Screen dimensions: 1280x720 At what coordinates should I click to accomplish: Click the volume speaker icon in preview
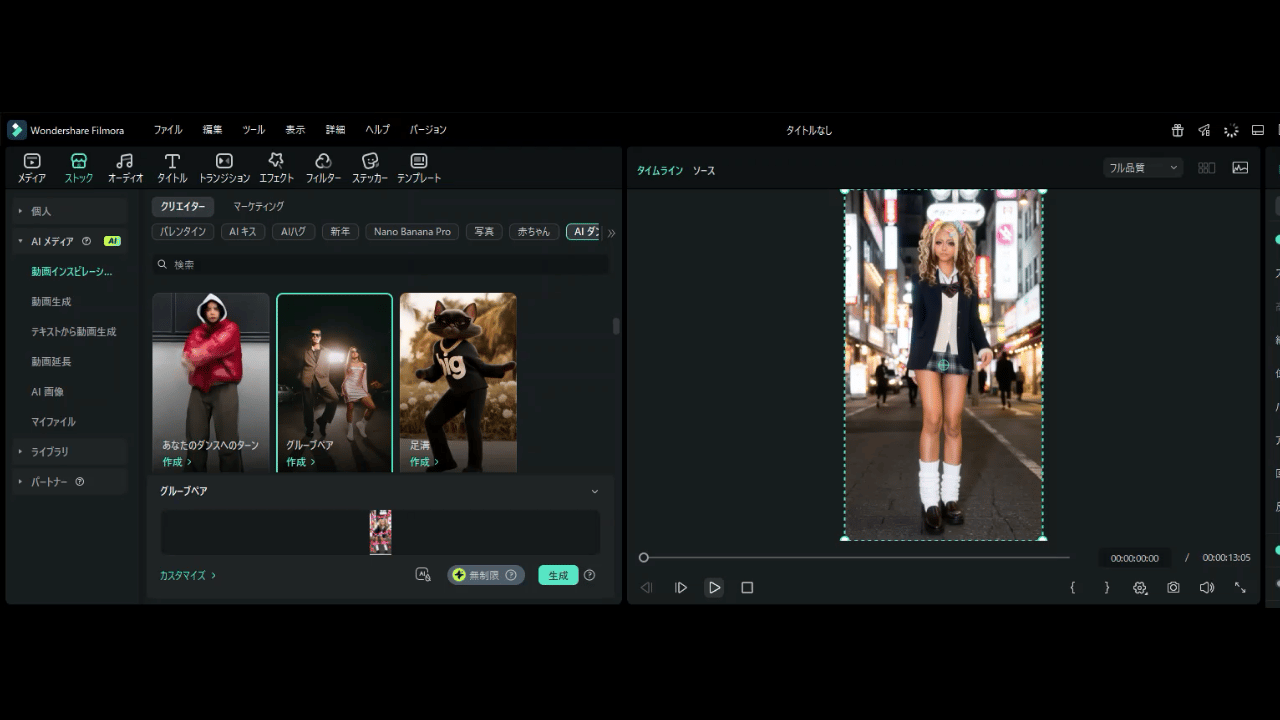tap(1207, 588)
